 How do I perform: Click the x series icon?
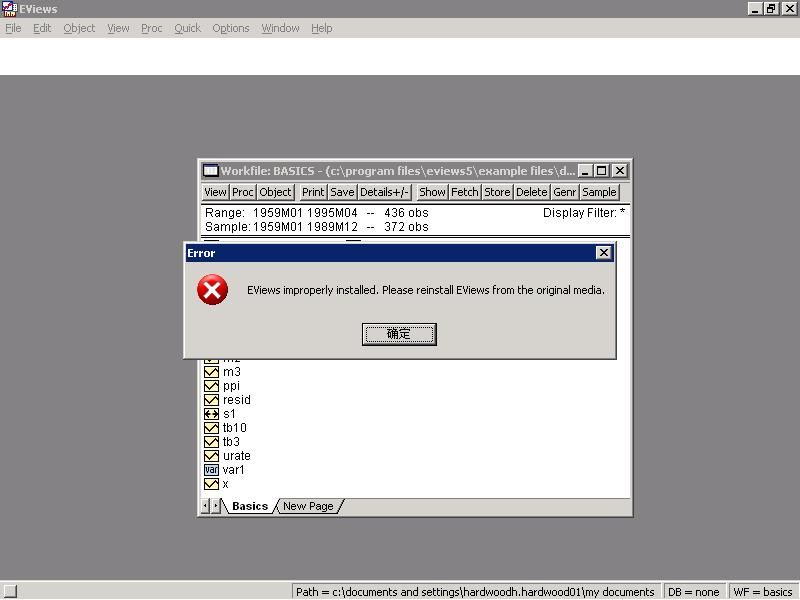211,484
